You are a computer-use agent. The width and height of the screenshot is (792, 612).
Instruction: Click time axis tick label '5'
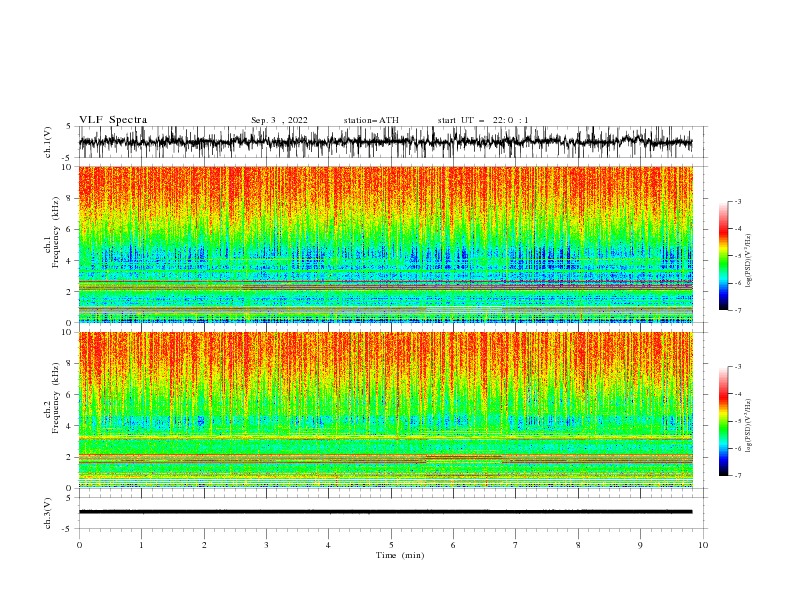coord(391,545)
